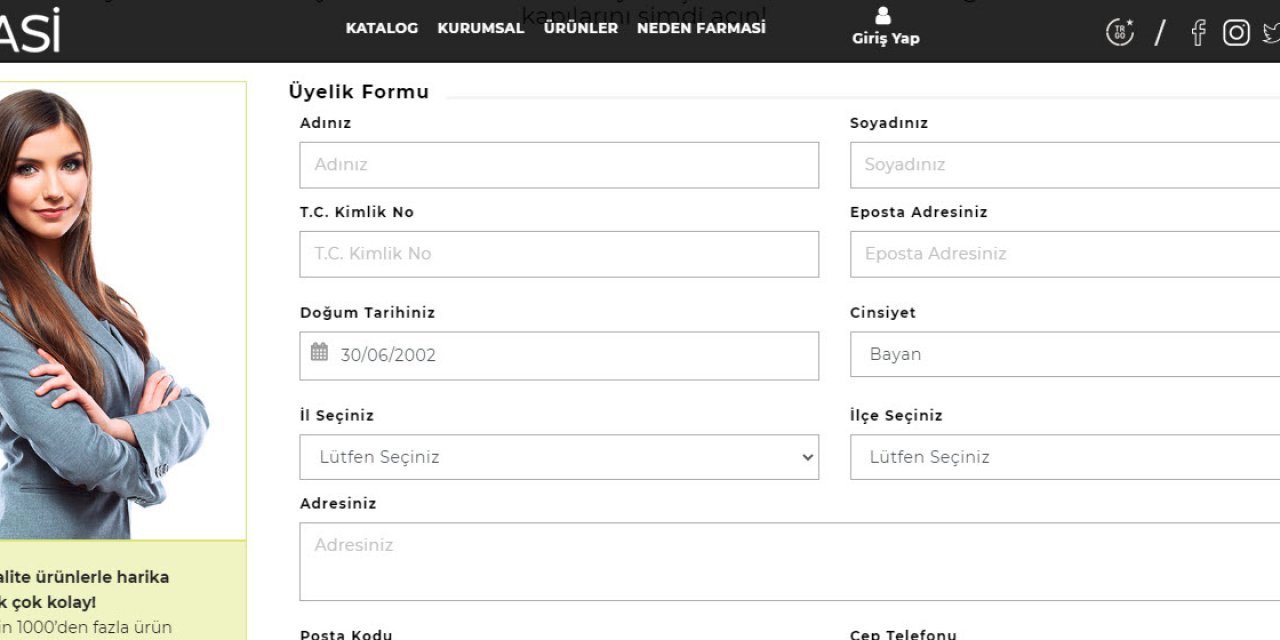The width and height of the screenshot is (1280, 640).
Task: Expand the İl Seçiniz dropdown
Action: [x=559, y=457]
